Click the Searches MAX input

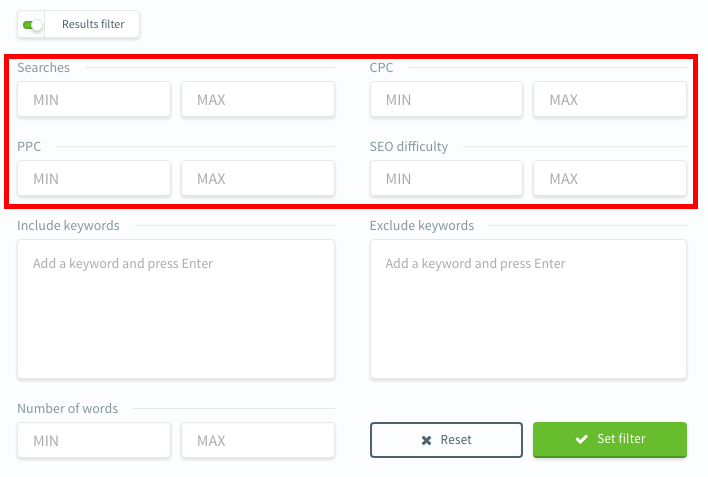pos(257,100)
